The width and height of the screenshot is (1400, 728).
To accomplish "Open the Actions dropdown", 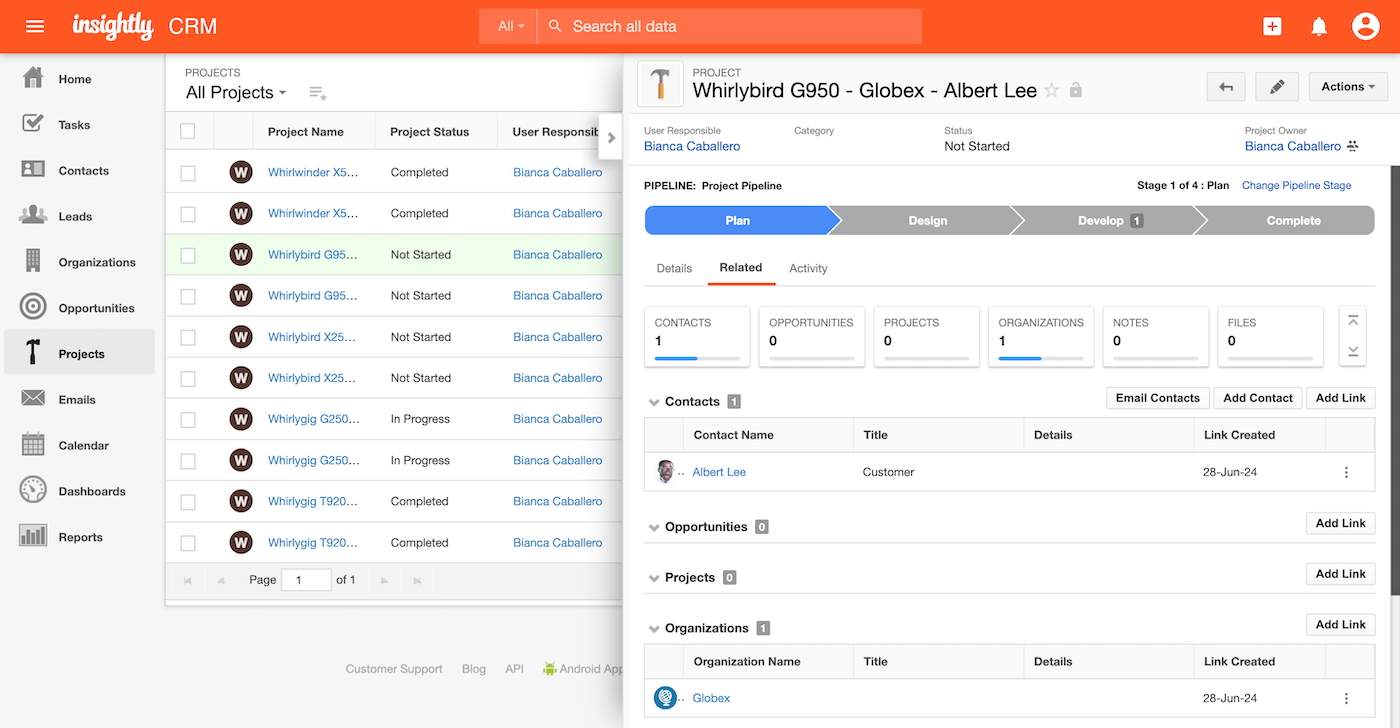I will click(1347, 87).
